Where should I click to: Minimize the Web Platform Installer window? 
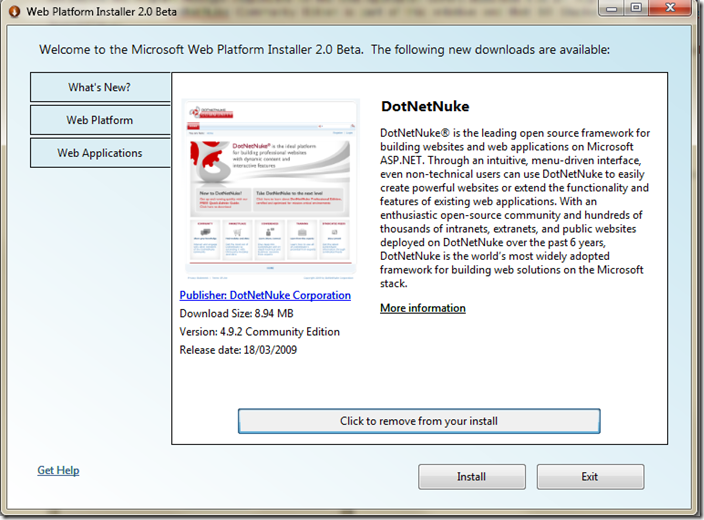pos(612,8)
